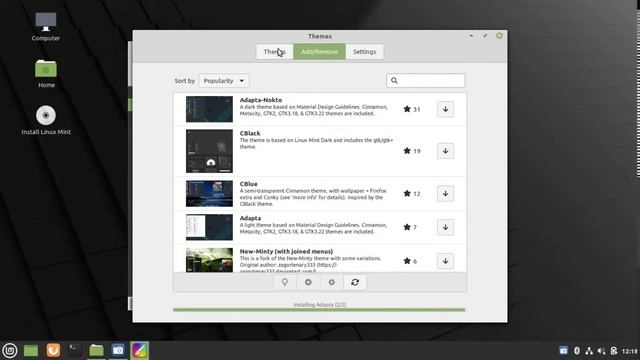Click the update-all gear toolbar button

tap(331, 282)
